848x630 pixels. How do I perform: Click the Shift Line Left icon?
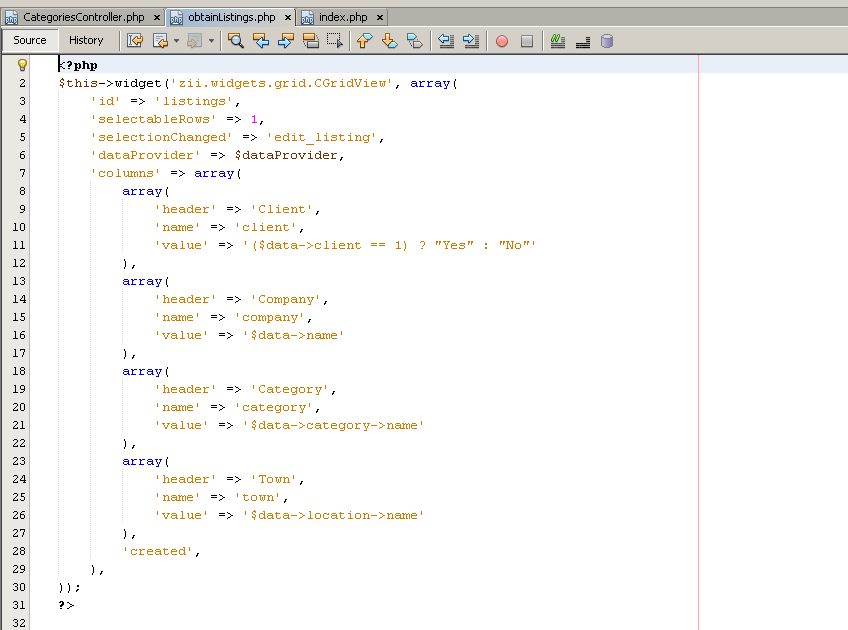coord(446,41)
